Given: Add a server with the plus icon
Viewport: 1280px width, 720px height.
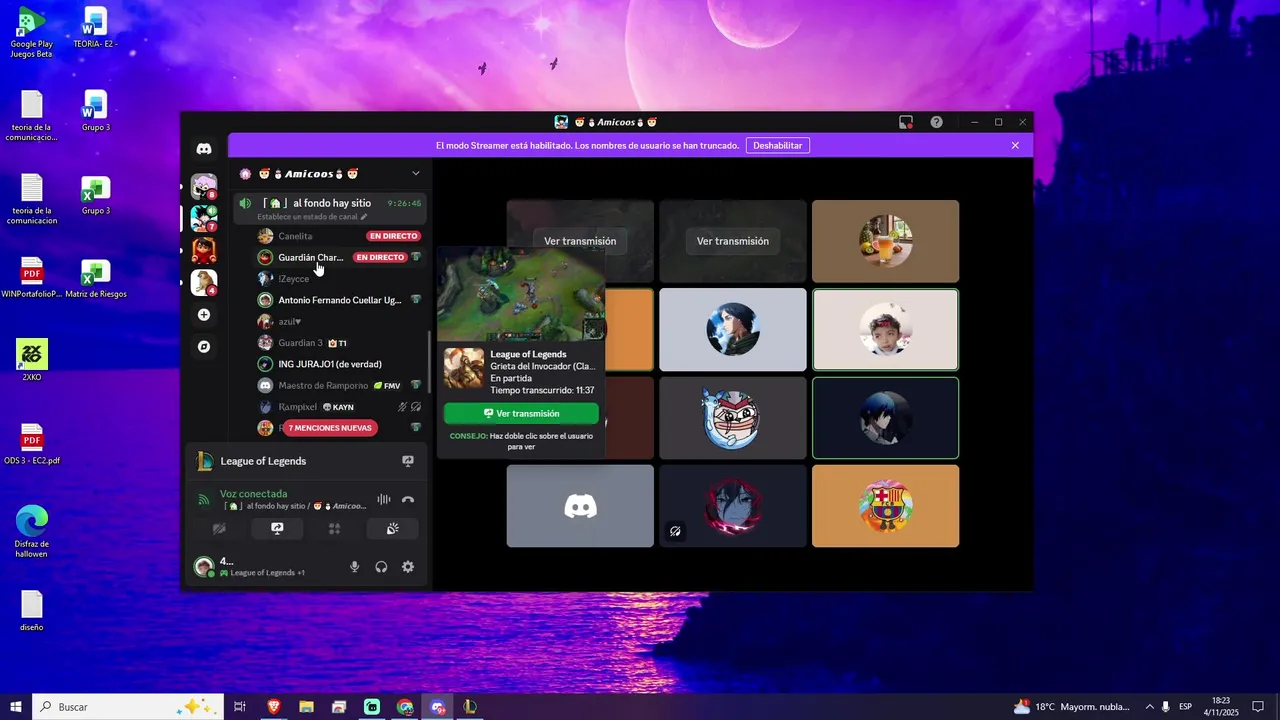Looking at the screenshot, I should point(204,315).
